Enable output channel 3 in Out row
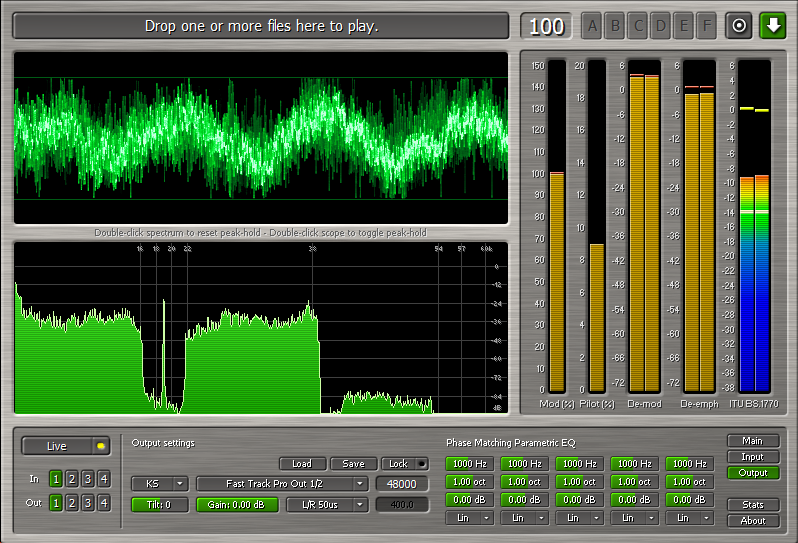798x543 pixels. point(88,503)
